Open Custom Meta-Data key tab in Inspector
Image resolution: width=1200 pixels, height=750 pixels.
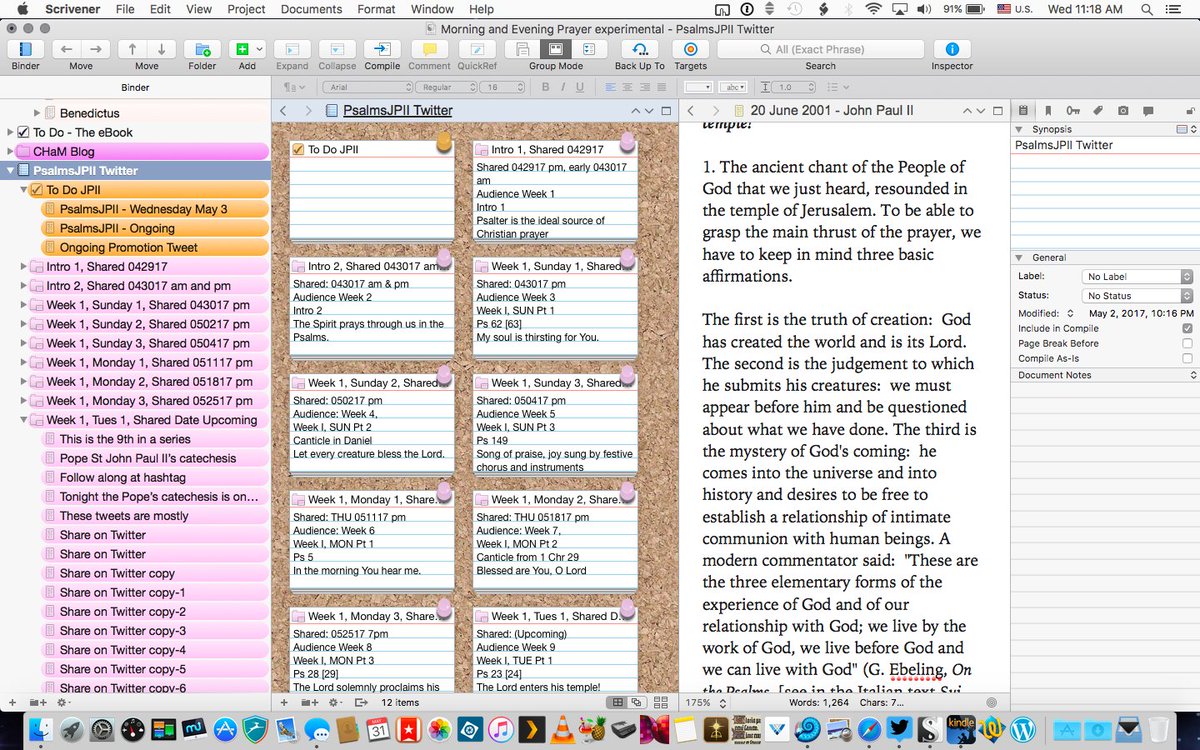pos(1073,110)
